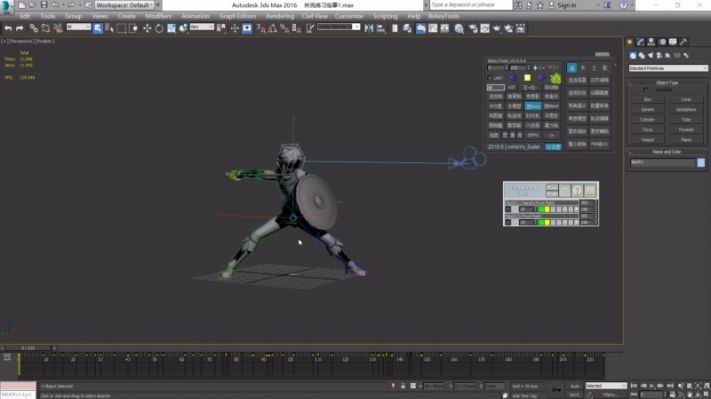The width and height of the screenshot is (711, 399).
Task: Click the teapot Render Production icon
Action: point(497,28)
